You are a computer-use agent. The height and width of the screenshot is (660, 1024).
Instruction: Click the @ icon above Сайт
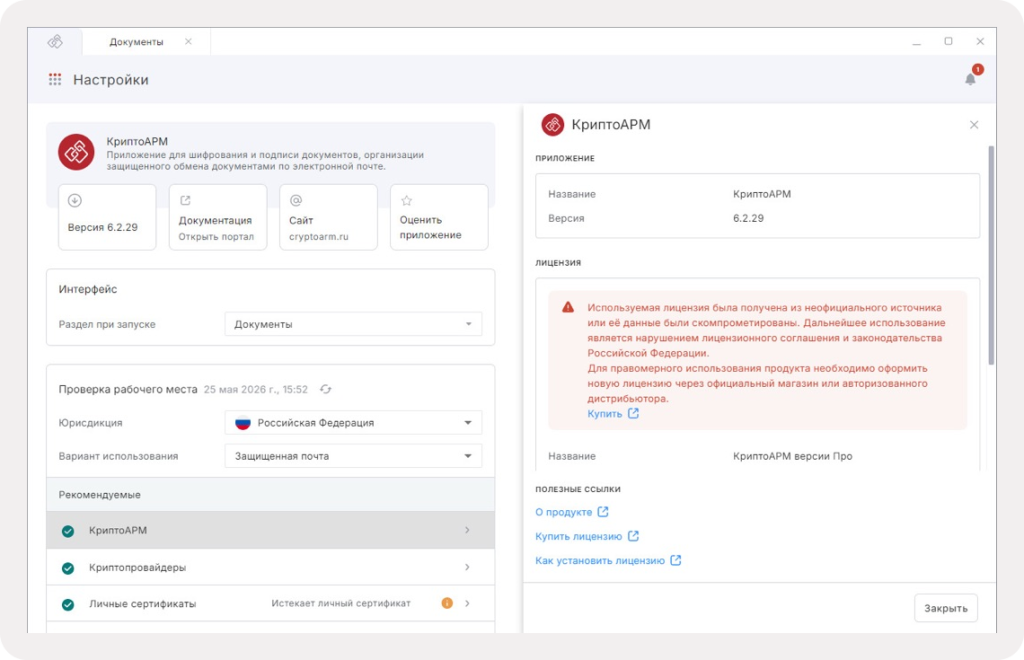(x=296, y=200)
